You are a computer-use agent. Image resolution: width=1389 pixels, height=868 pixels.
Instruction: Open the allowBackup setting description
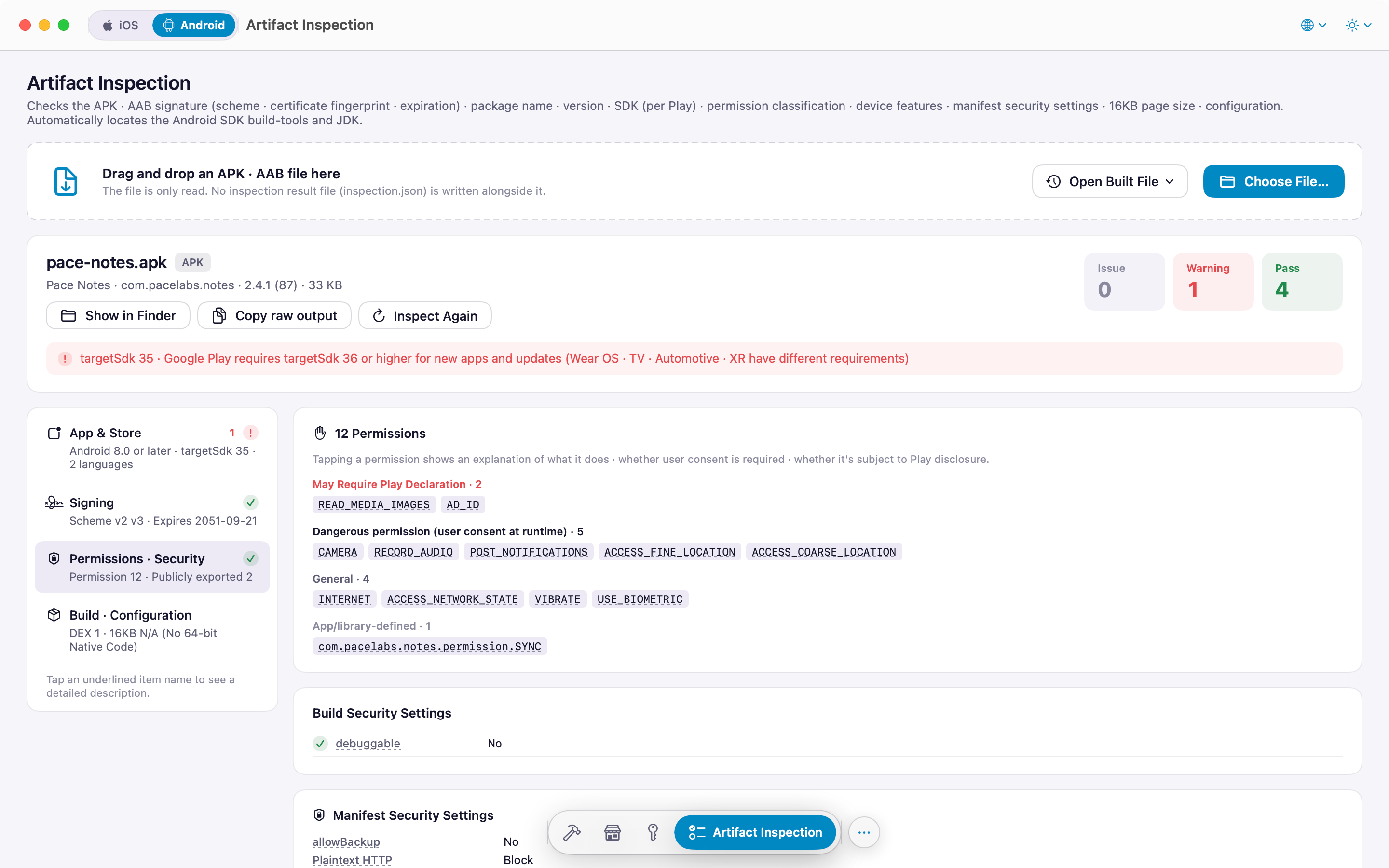coord(346,841)
